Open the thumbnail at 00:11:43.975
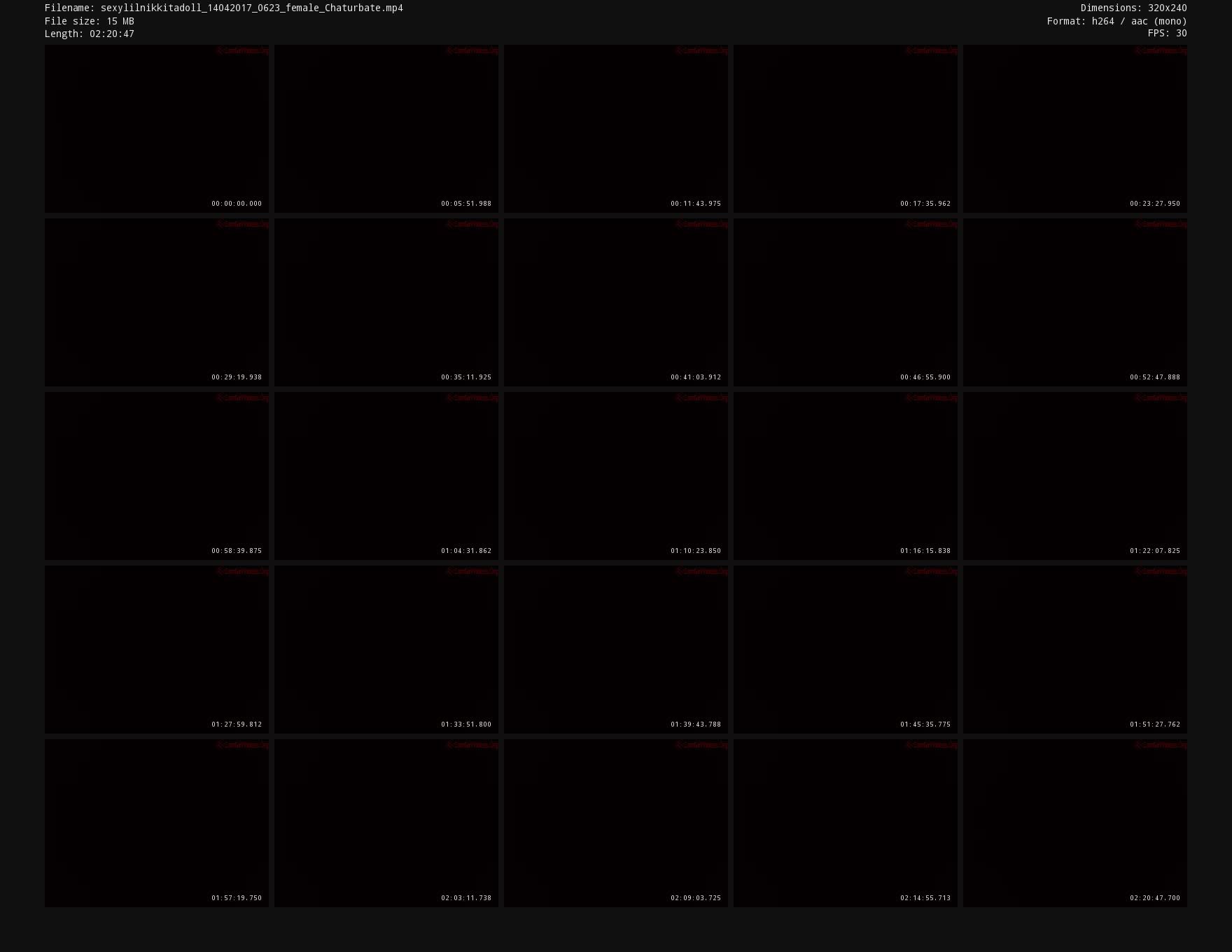1232x952 pixels. 615,128
